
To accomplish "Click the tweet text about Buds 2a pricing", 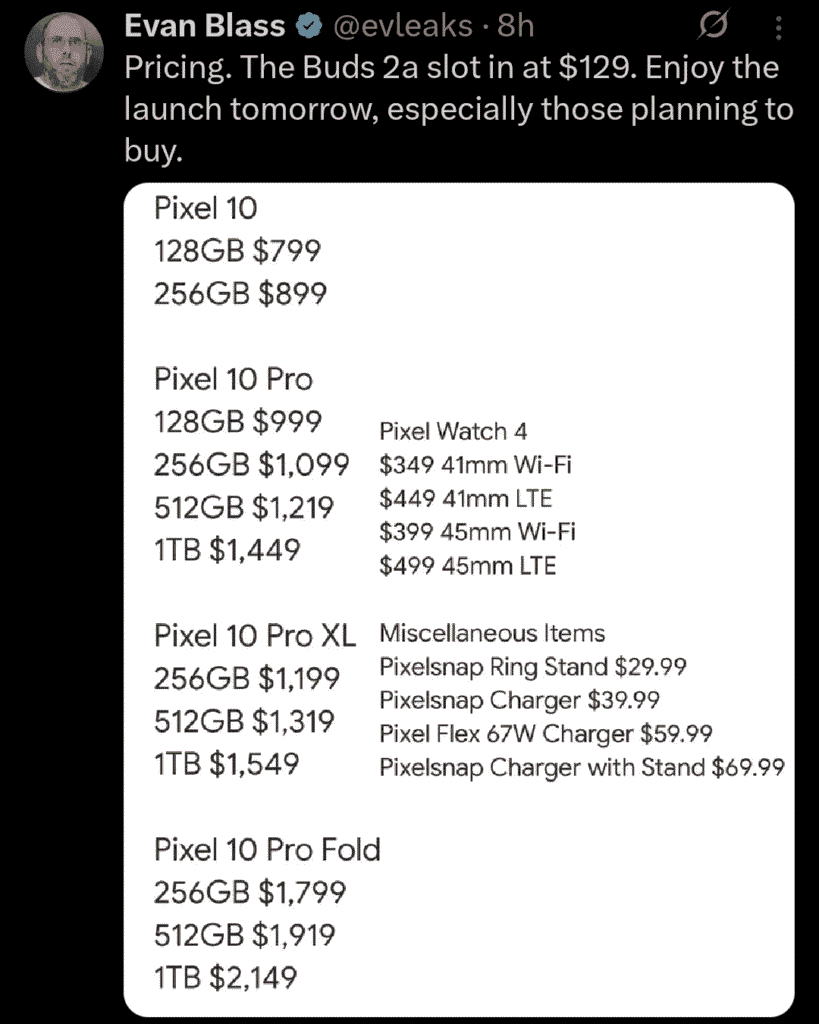I will point(458,109).
